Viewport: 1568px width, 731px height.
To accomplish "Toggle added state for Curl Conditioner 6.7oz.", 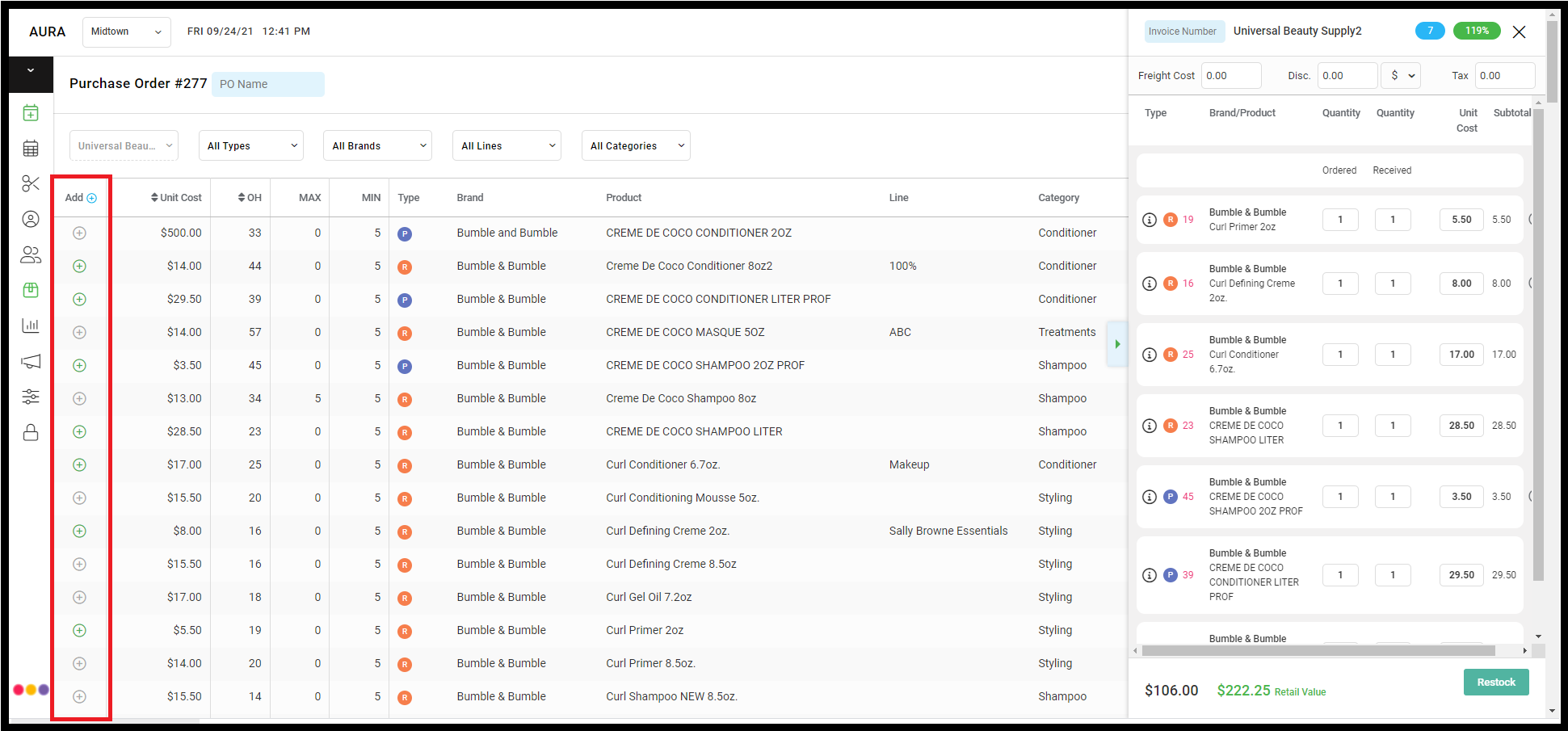I will pyautogui.click(x=79, y=464).
